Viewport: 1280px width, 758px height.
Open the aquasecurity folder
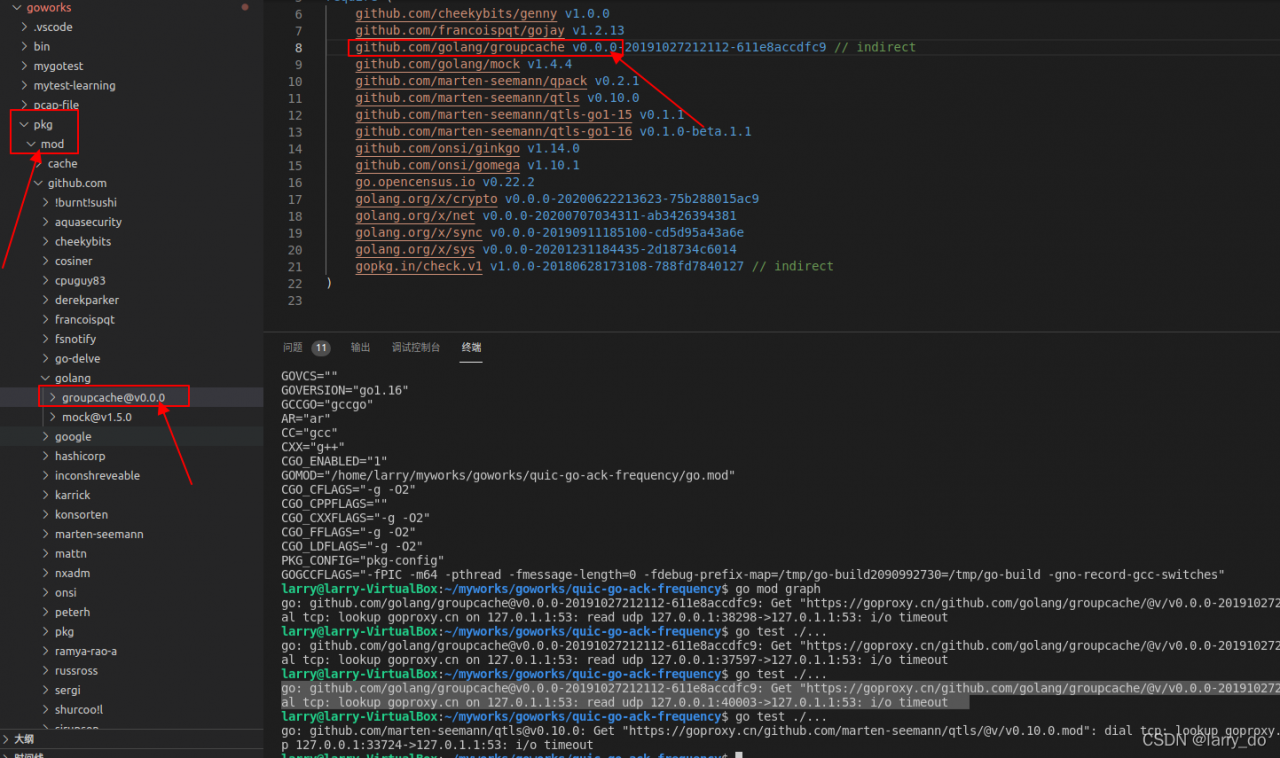(x=88, y=222)
